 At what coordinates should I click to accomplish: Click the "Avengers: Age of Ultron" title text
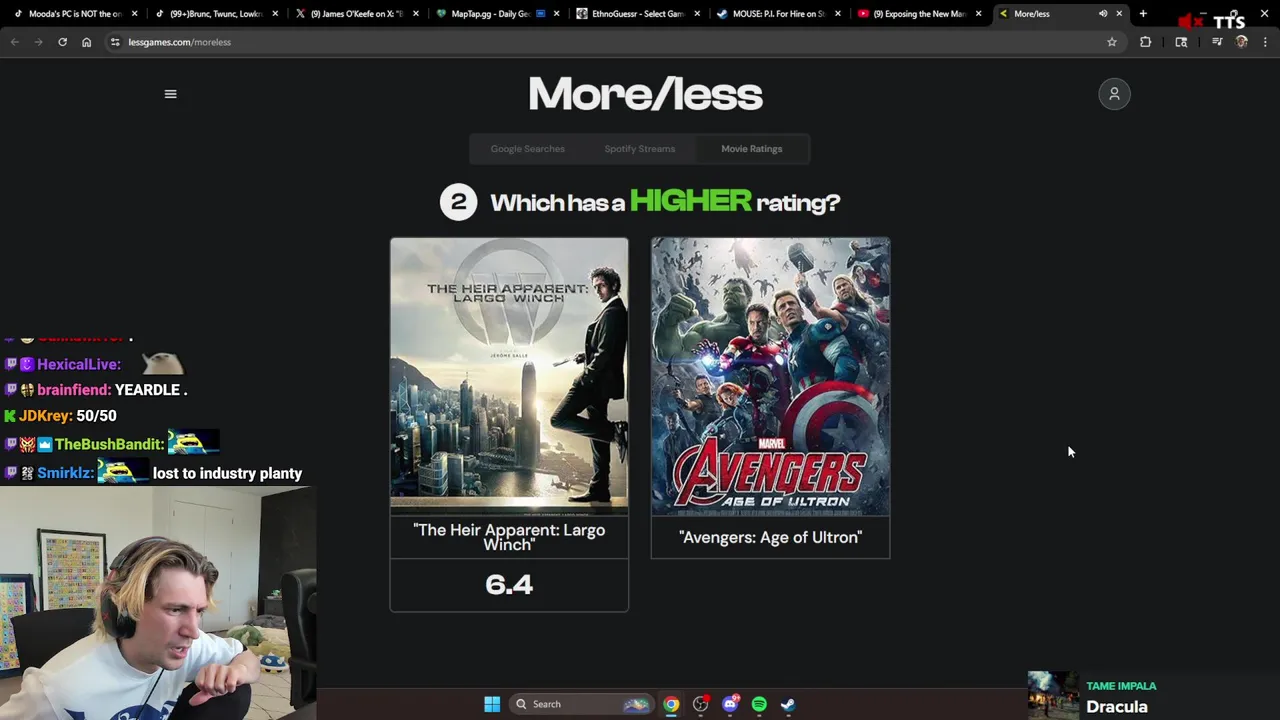(770, 538)
